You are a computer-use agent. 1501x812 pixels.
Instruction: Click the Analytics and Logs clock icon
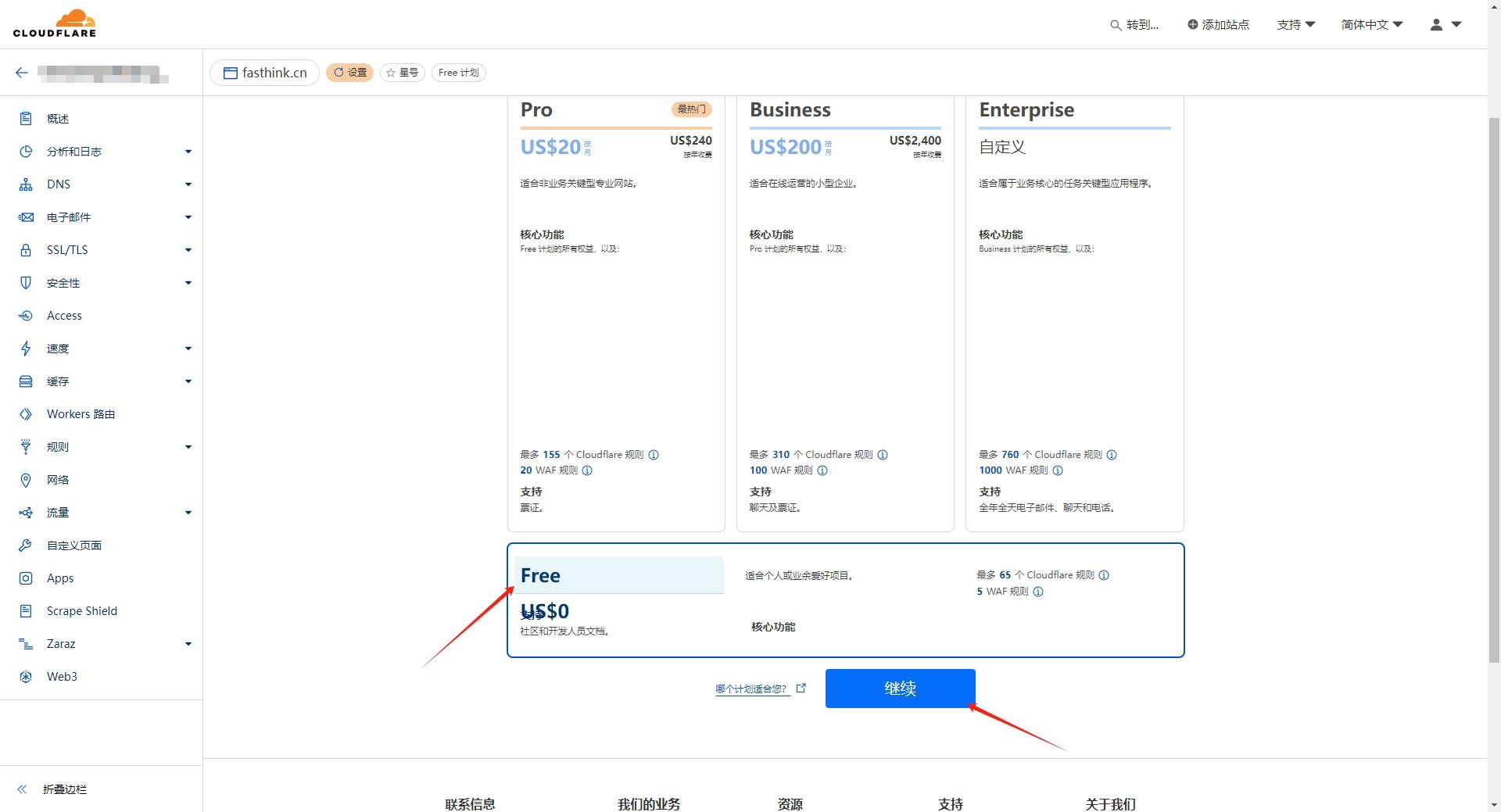tap(26, 152)
